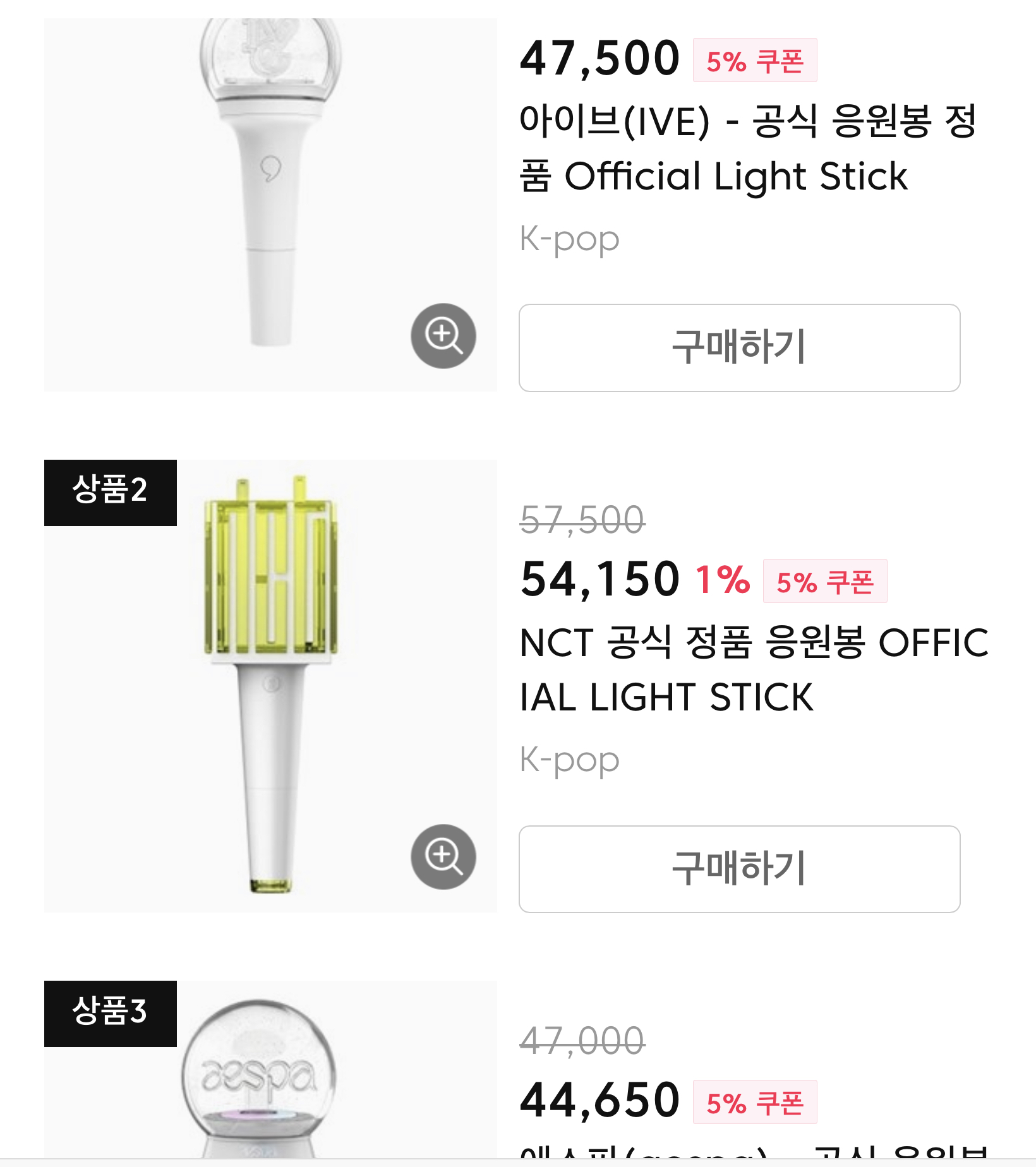
Task: Click the magnifier zoom icon on IVE light stick image
Action: pyautogui.click(x=443, y=336)
